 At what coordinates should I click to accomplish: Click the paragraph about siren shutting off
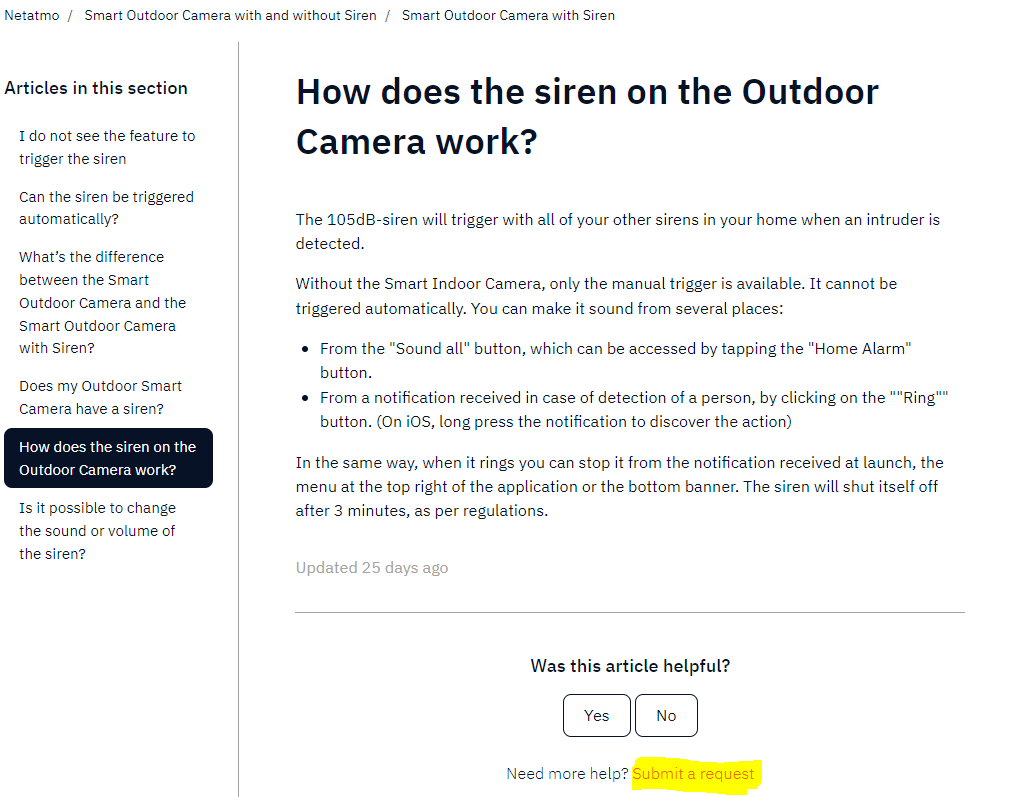click(619, 486)
